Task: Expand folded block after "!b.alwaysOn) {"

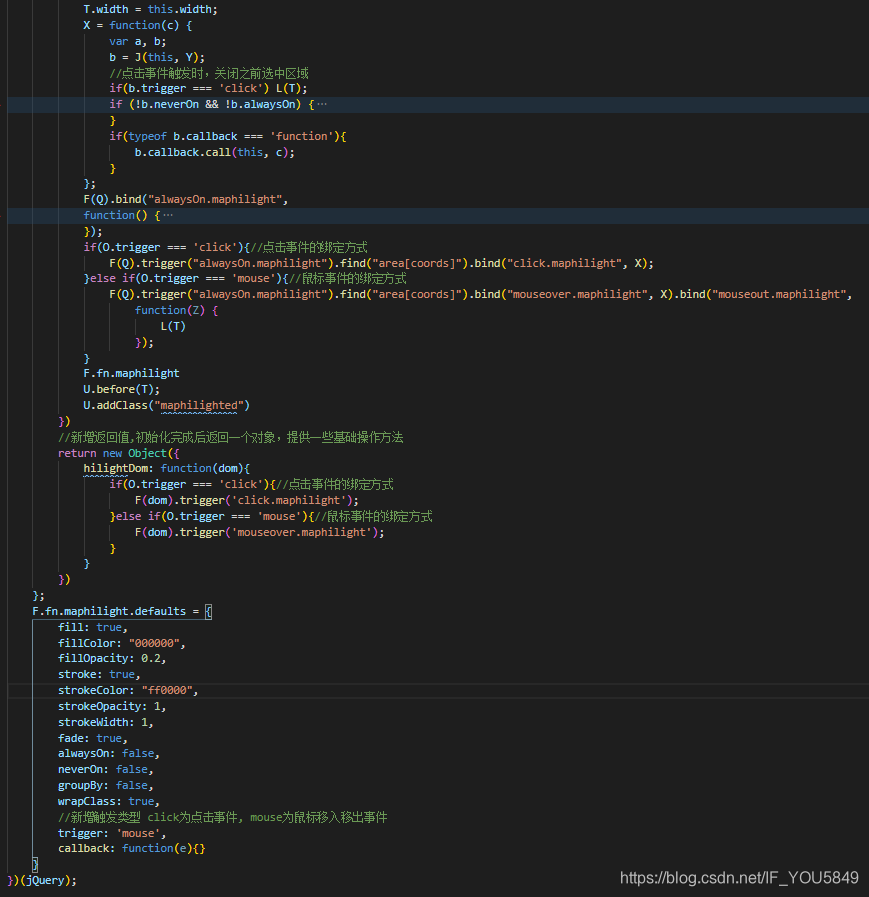Action: pos(322,104)
